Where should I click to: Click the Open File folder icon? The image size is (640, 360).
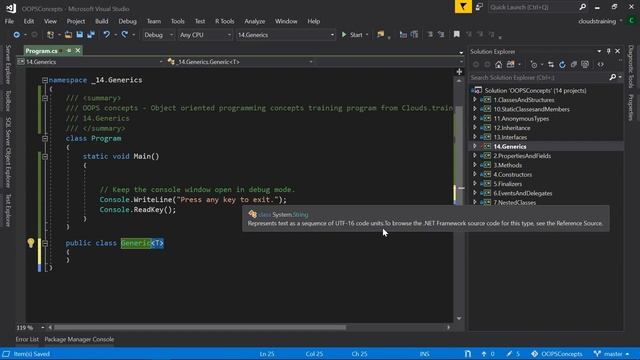pos(68,35)
